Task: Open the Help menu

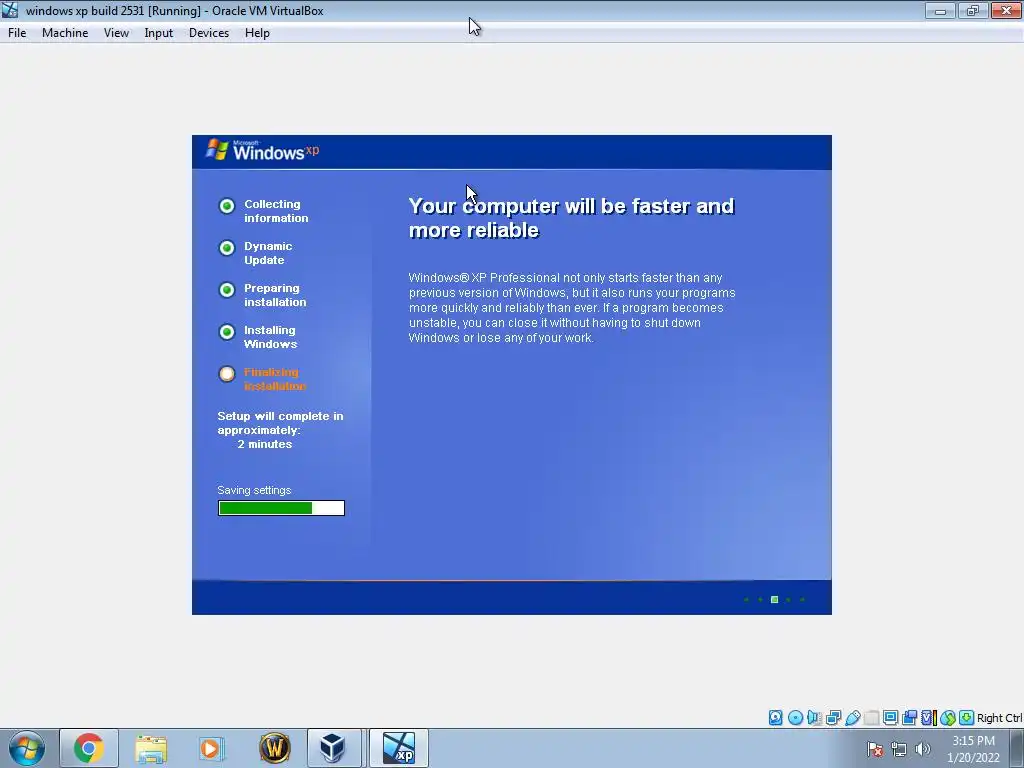Action: coord(257,33)
